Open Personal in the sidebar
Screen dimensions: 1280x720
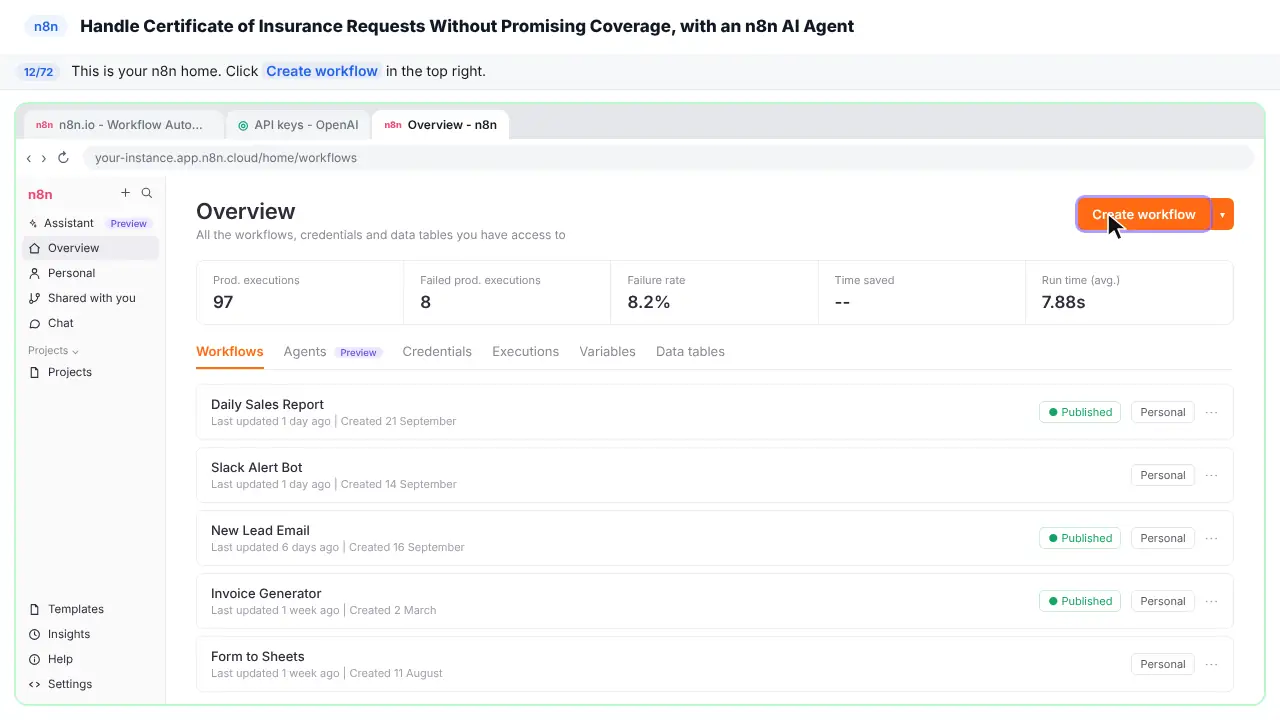click(x=90, y=273)
